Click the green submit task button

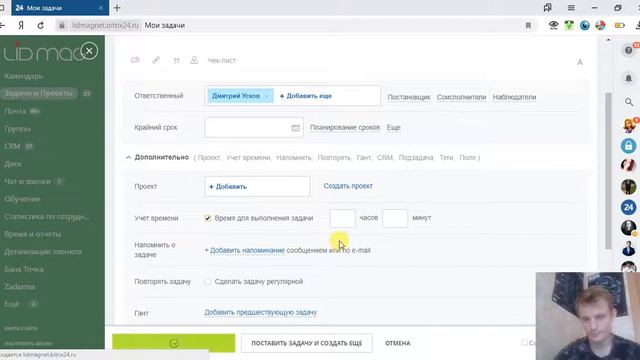click(173, 343)
